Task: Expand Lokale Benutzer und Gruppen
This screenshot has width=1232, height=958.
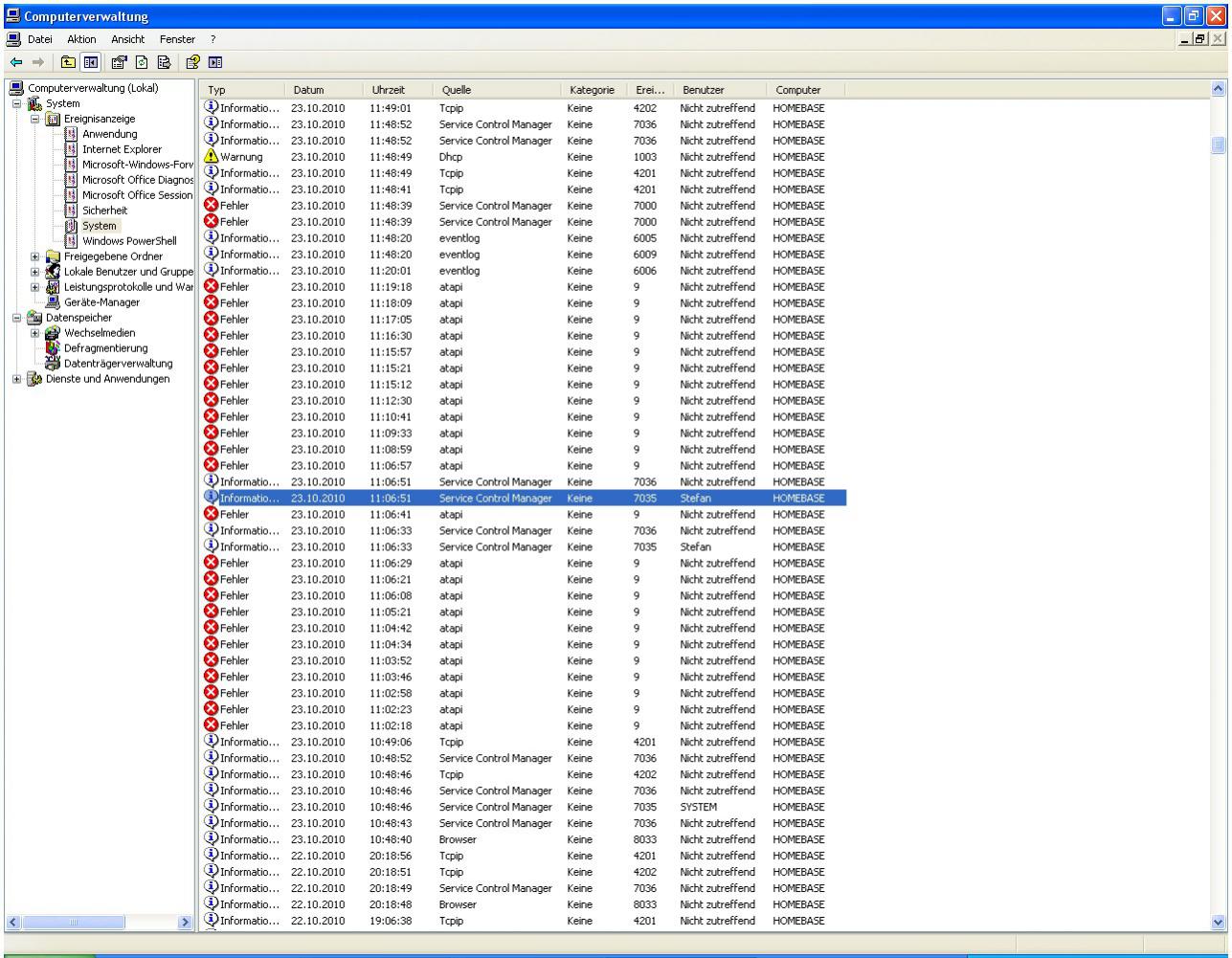Action: click(x=35, y=272)
